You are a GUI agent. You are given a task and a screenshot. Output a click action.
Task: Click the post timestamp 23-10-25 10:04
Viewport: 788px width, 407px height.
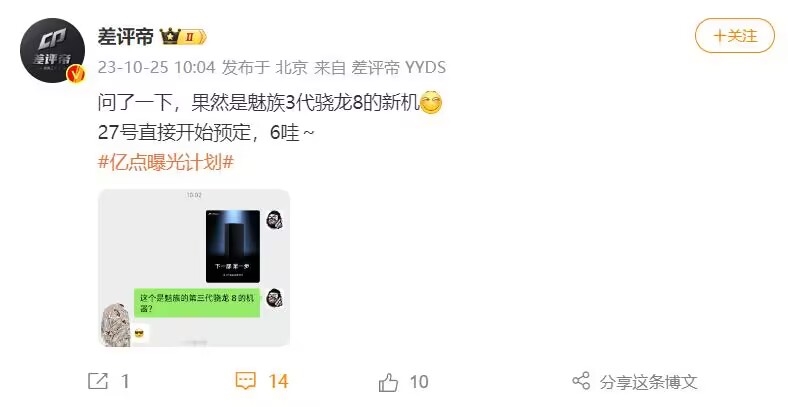click(x=156, y=67)
